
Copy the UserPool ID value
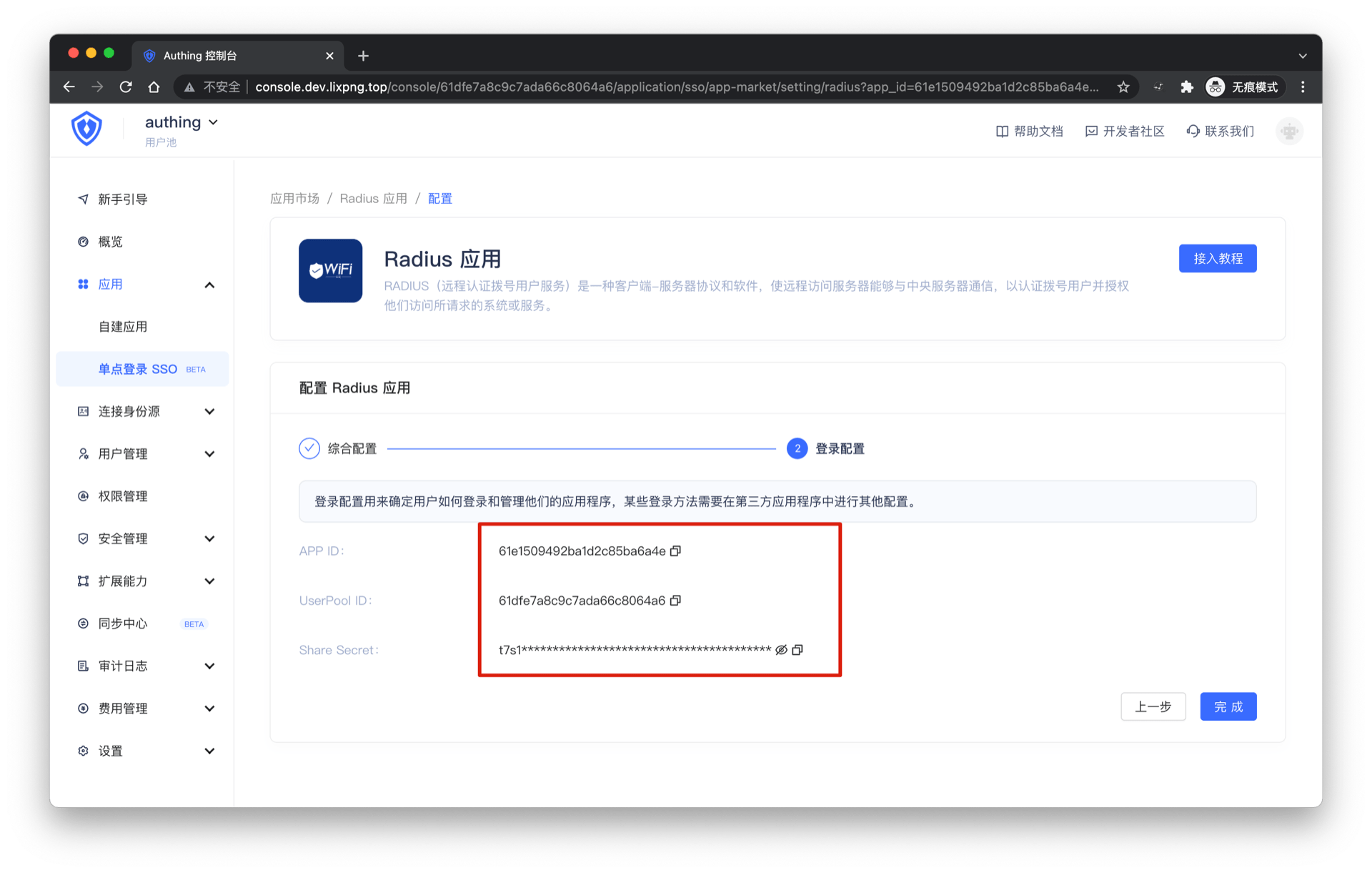675,600
